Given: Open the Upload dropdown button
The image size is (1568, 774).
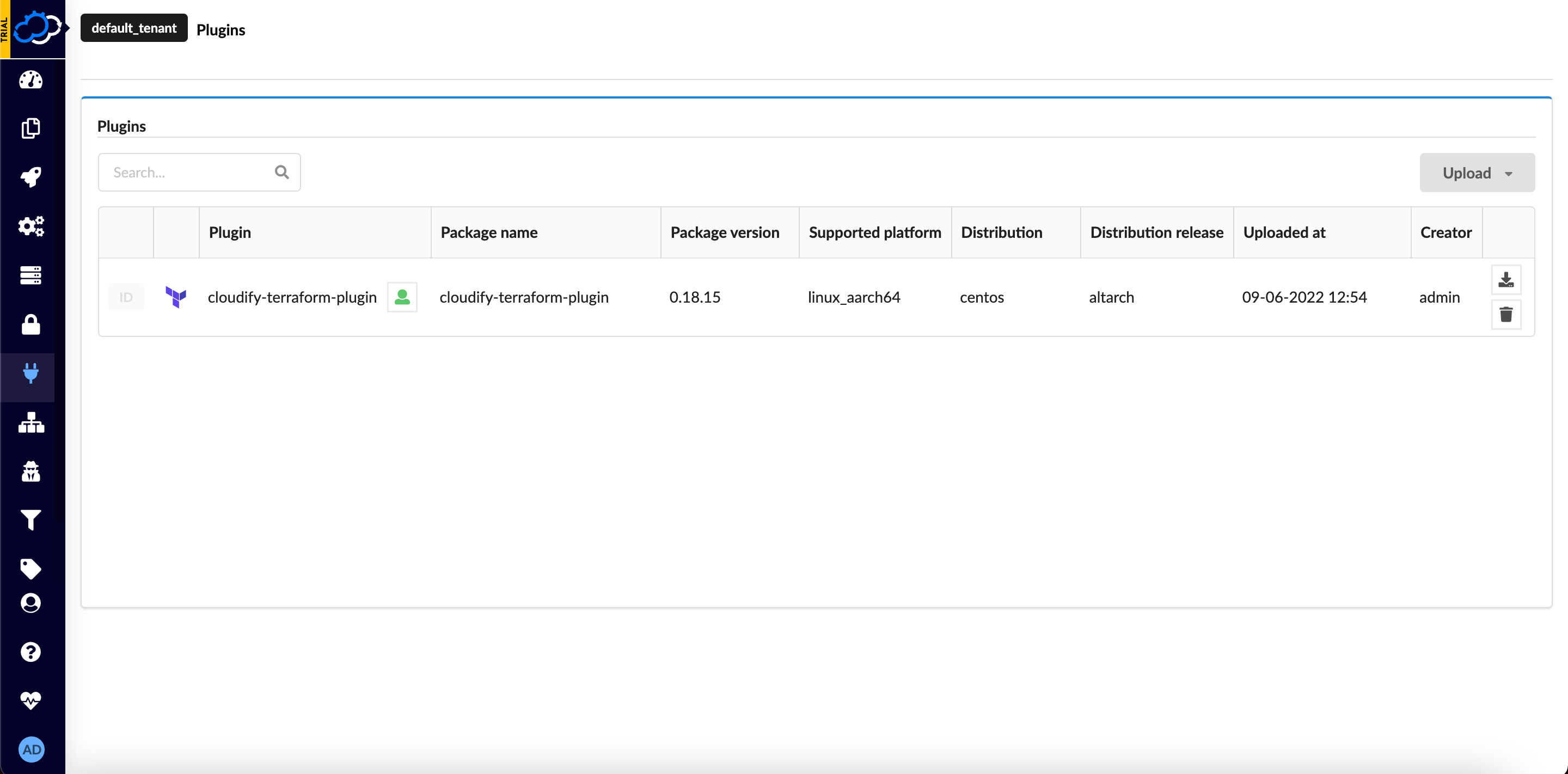Looking at the screenshot, I should point(1477,173).
